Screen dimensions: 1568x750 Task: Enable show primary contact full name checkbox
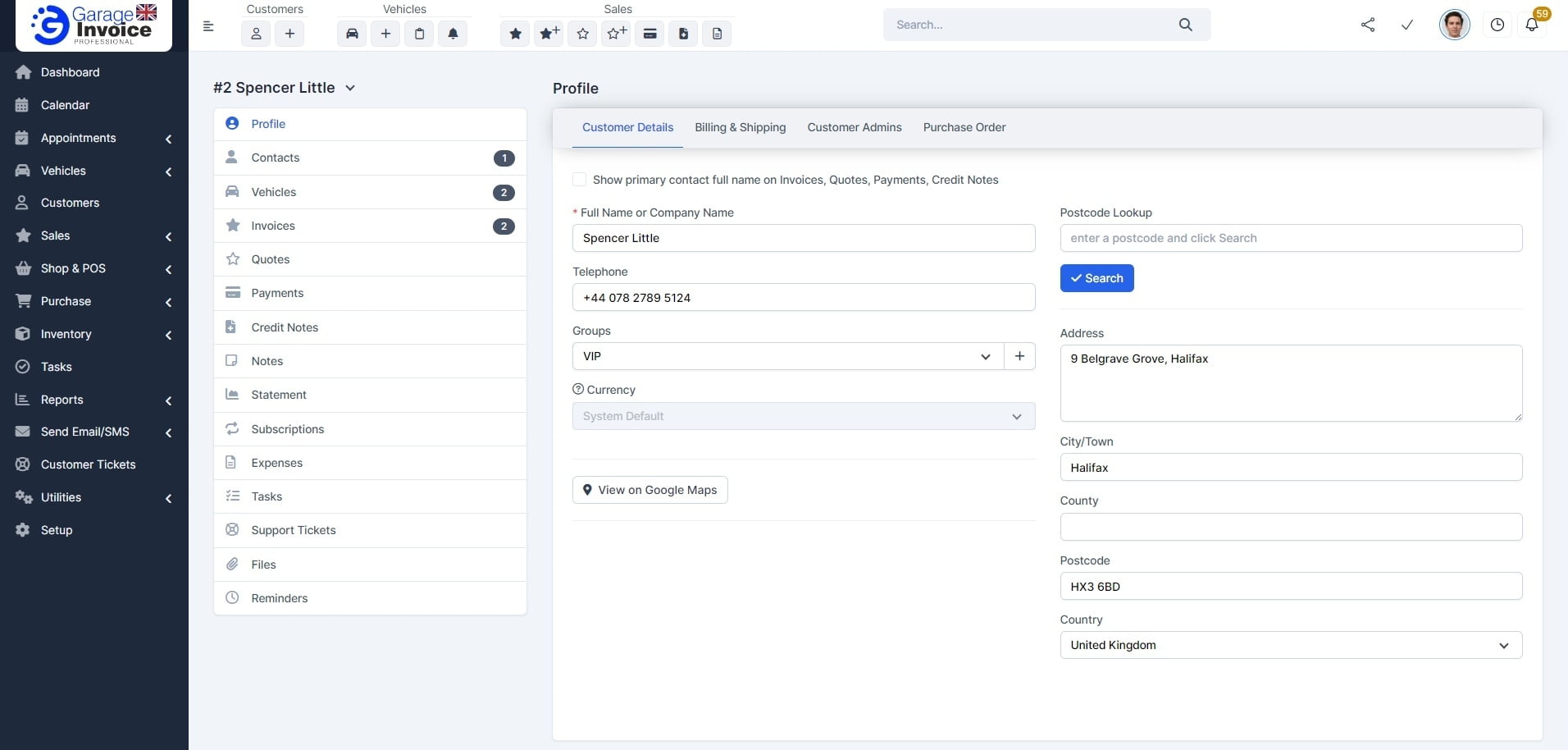coord(580,180)
